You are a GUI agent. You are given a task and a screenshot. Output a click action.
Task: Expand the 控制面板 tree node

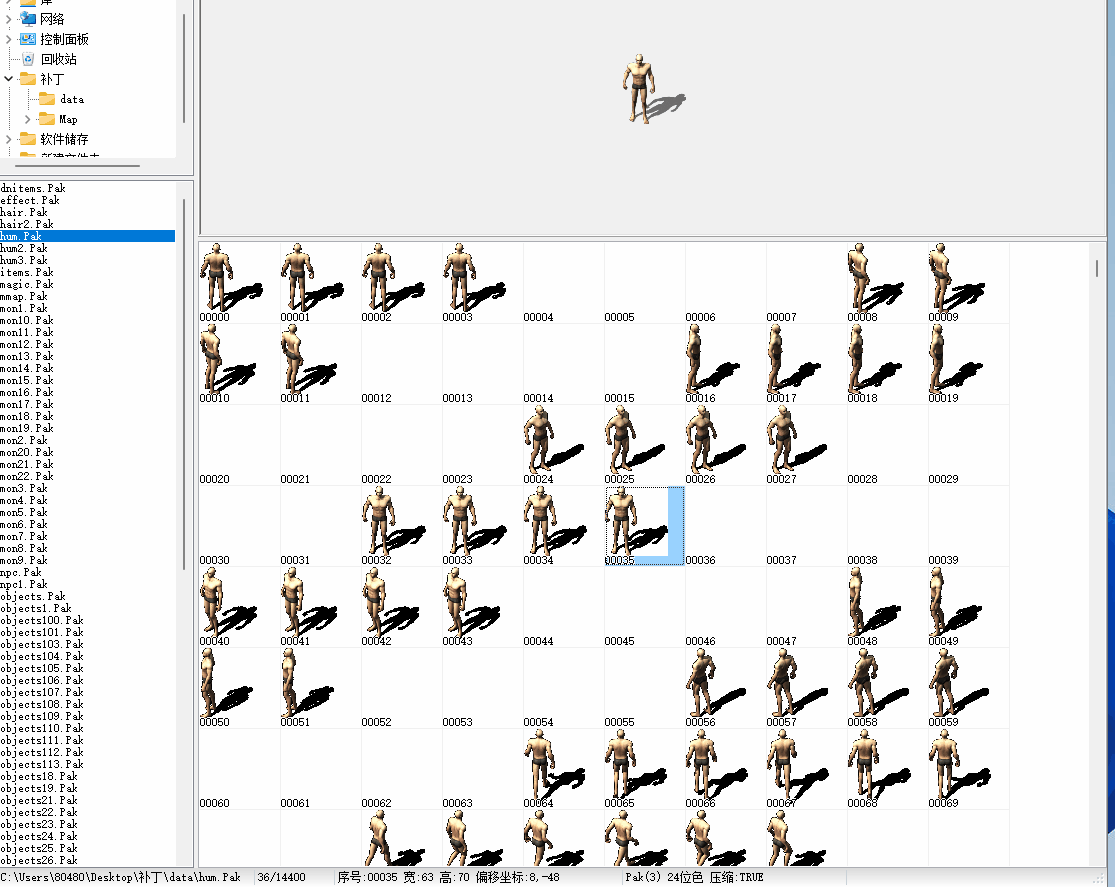[9, 39]
